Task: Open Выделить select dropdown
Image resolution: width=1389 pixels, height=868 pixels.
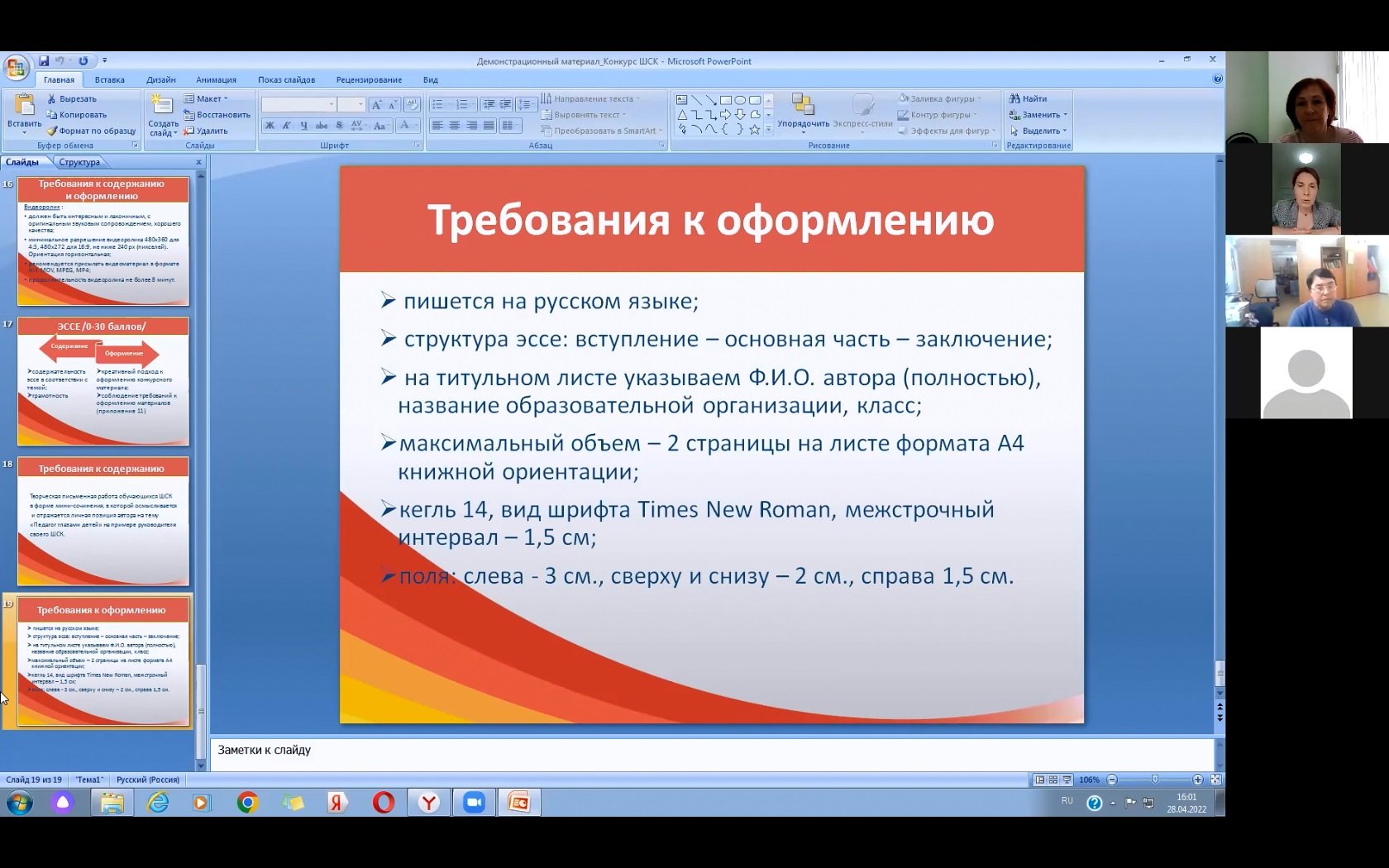Action: click(1038, 131)
